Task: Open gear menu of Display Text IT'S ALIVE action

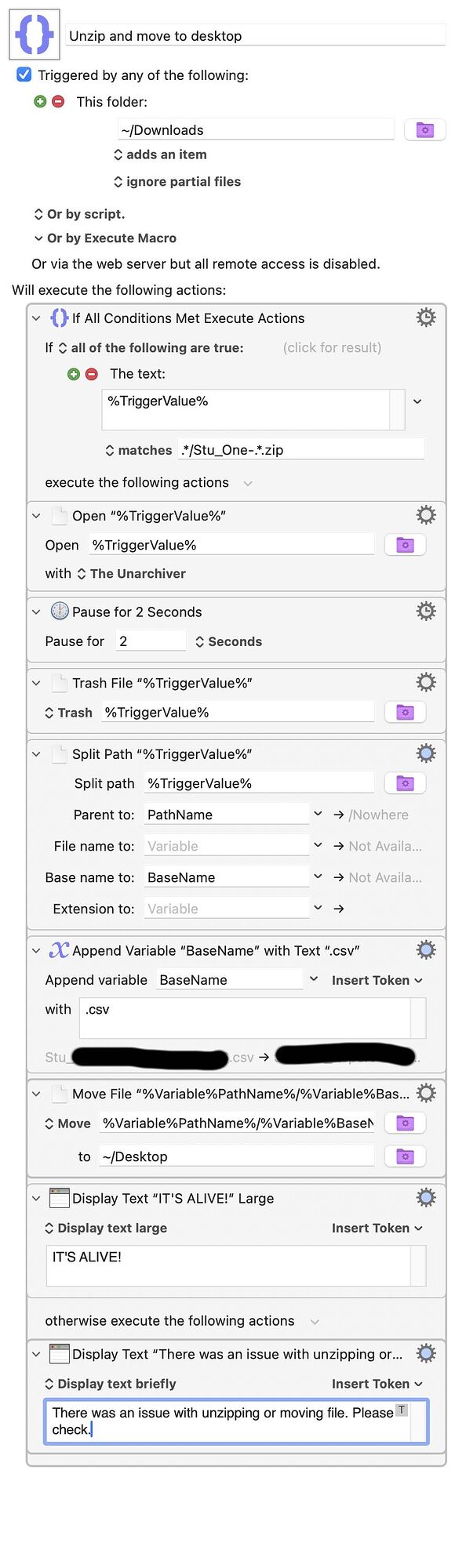Action: pyautogui.click(x=426, y=1198)
